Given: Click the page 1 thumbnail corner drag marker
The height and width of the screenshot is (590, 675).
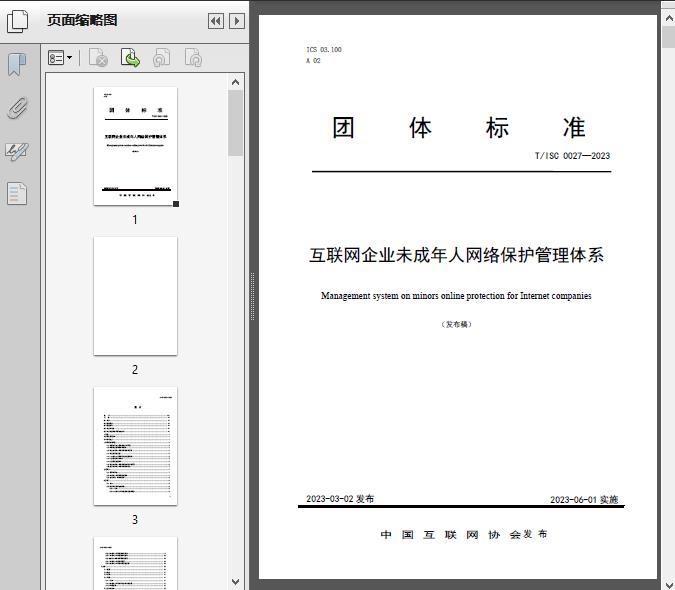Looking at the screenshot, I should (x=176, y=204).
